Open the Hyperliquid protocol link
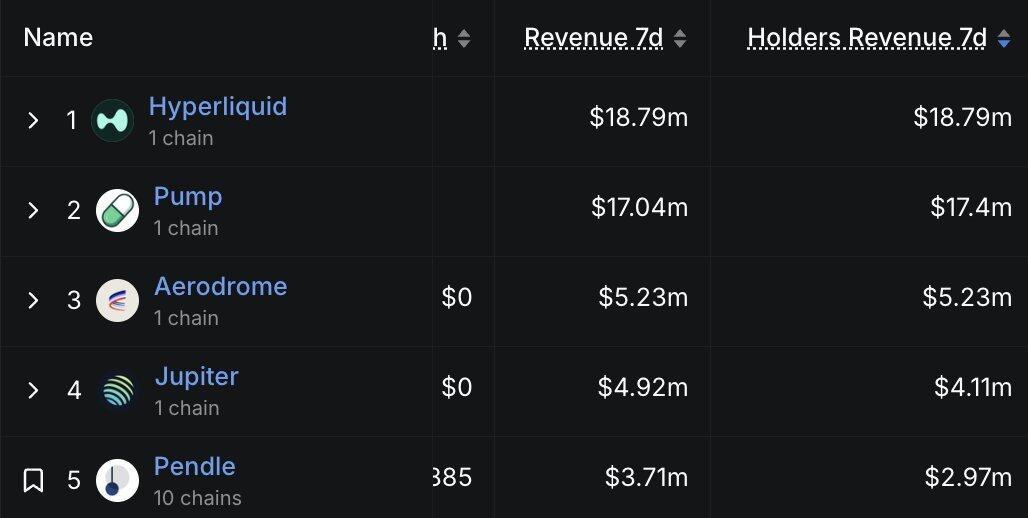Viewport: 1028px width, 518px height. [x=218, y=106]
